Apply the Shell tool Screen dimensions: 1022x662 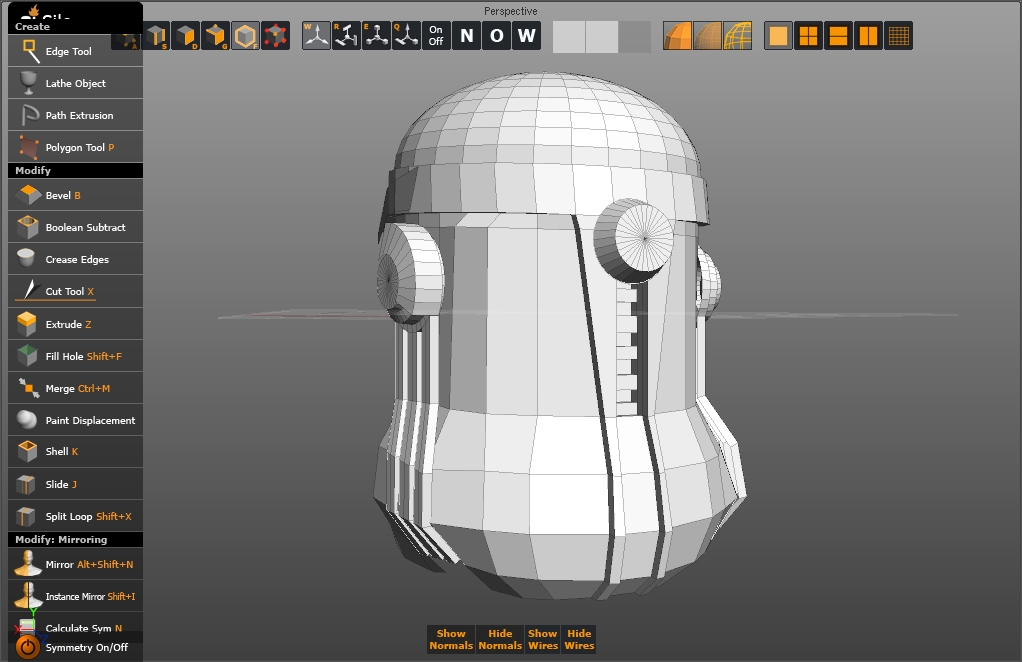[75, 451]
